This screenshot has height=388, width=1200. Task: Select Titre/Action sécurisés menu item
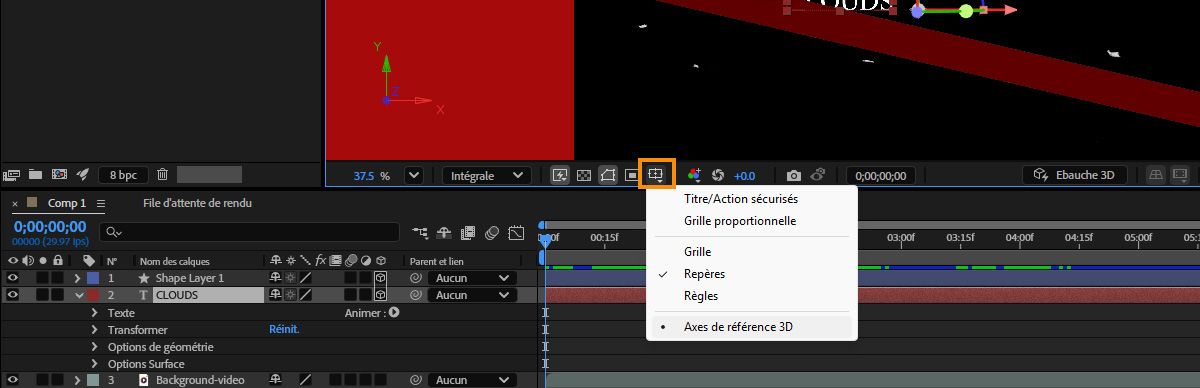[x=752, y=199]
